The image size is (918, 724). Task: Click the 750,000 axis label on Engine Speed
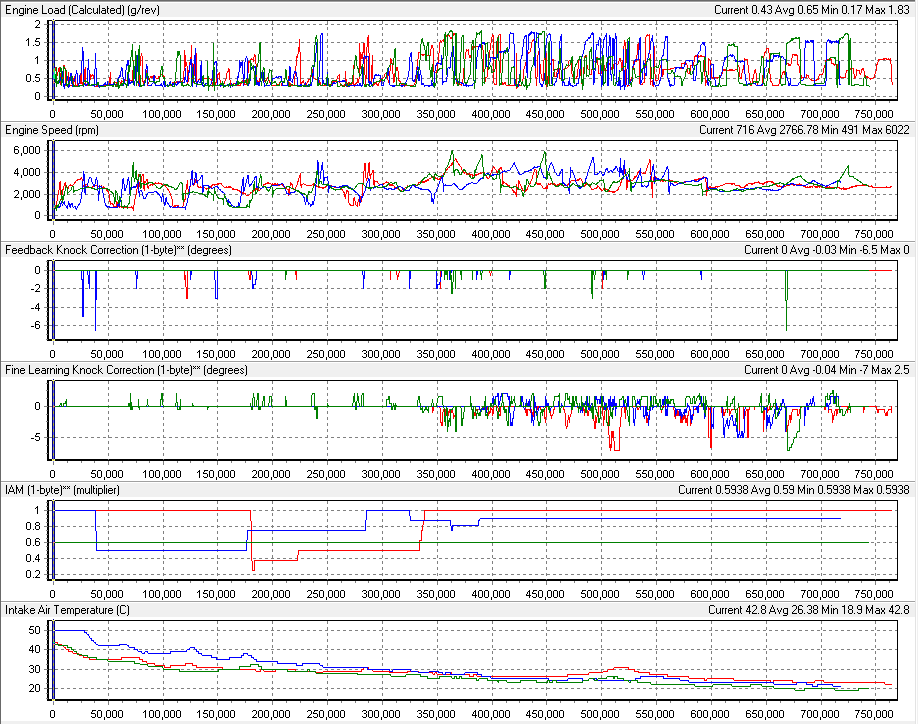[x=874, y=228]
